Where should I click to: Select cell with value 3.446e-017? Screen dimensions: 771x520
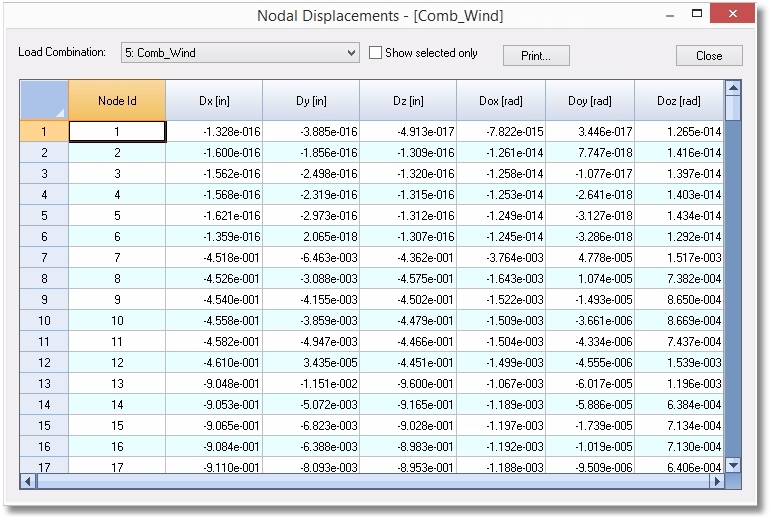[590, 132]
